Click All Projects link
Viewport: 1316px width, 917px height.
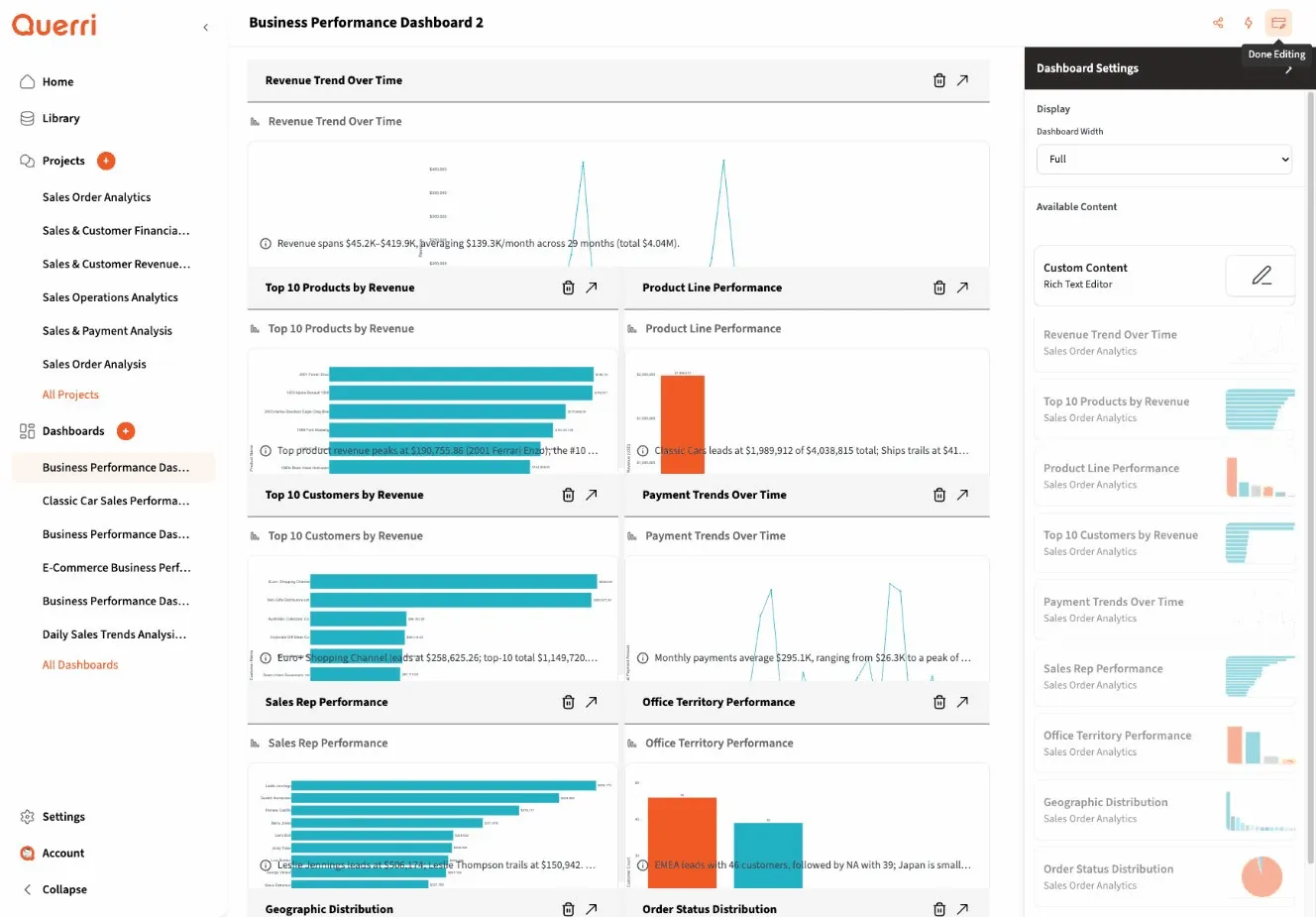click(70, 394)
